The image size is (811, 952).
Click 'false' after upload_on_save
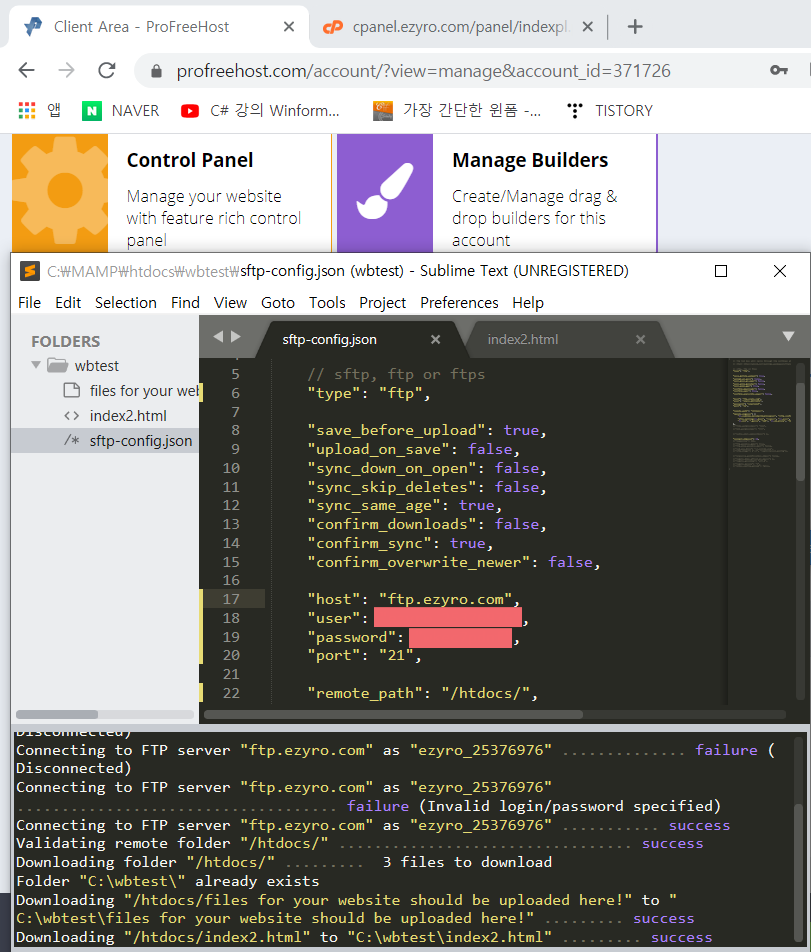490,449
